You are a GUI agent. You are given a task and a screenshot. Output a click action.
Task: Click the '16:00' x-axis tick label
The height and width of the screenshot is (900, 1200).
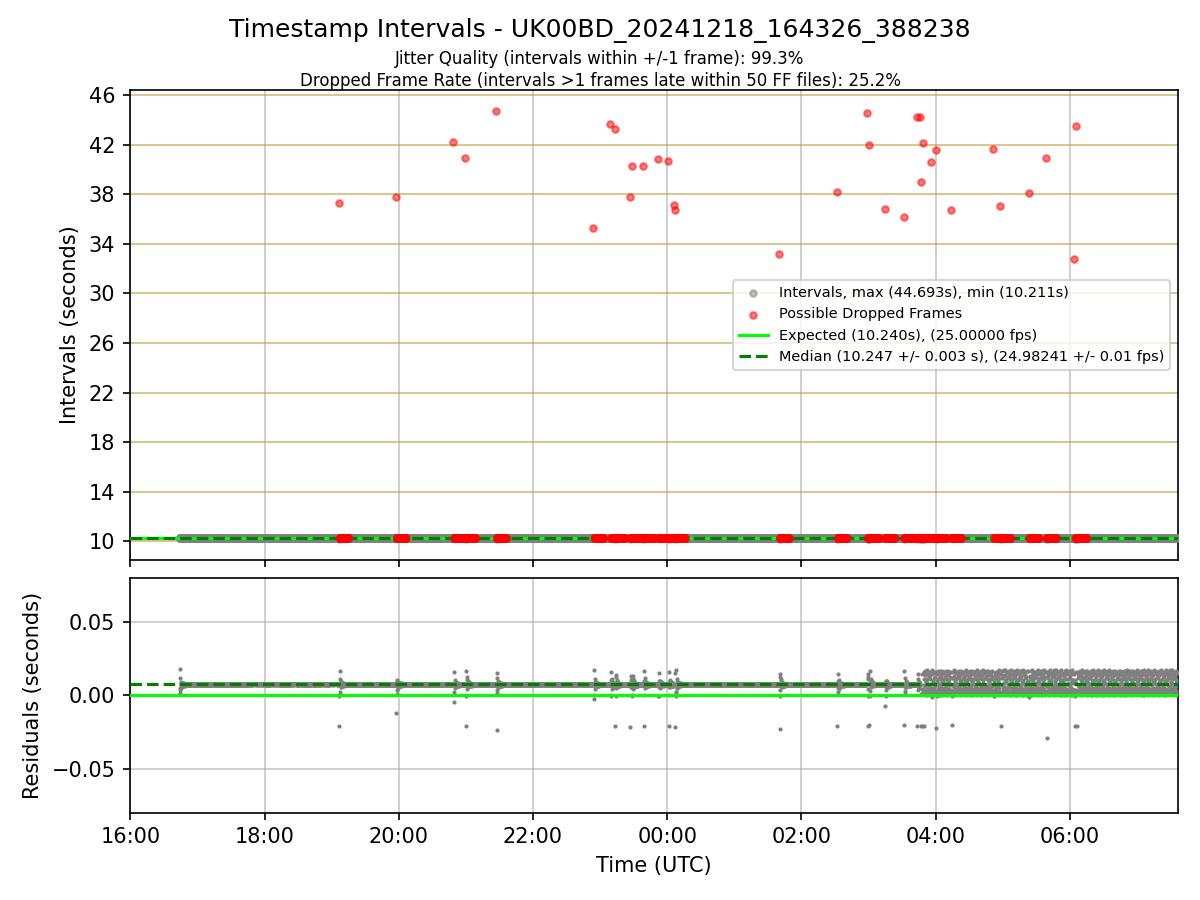pyautogui.click(x=130, y=834)
